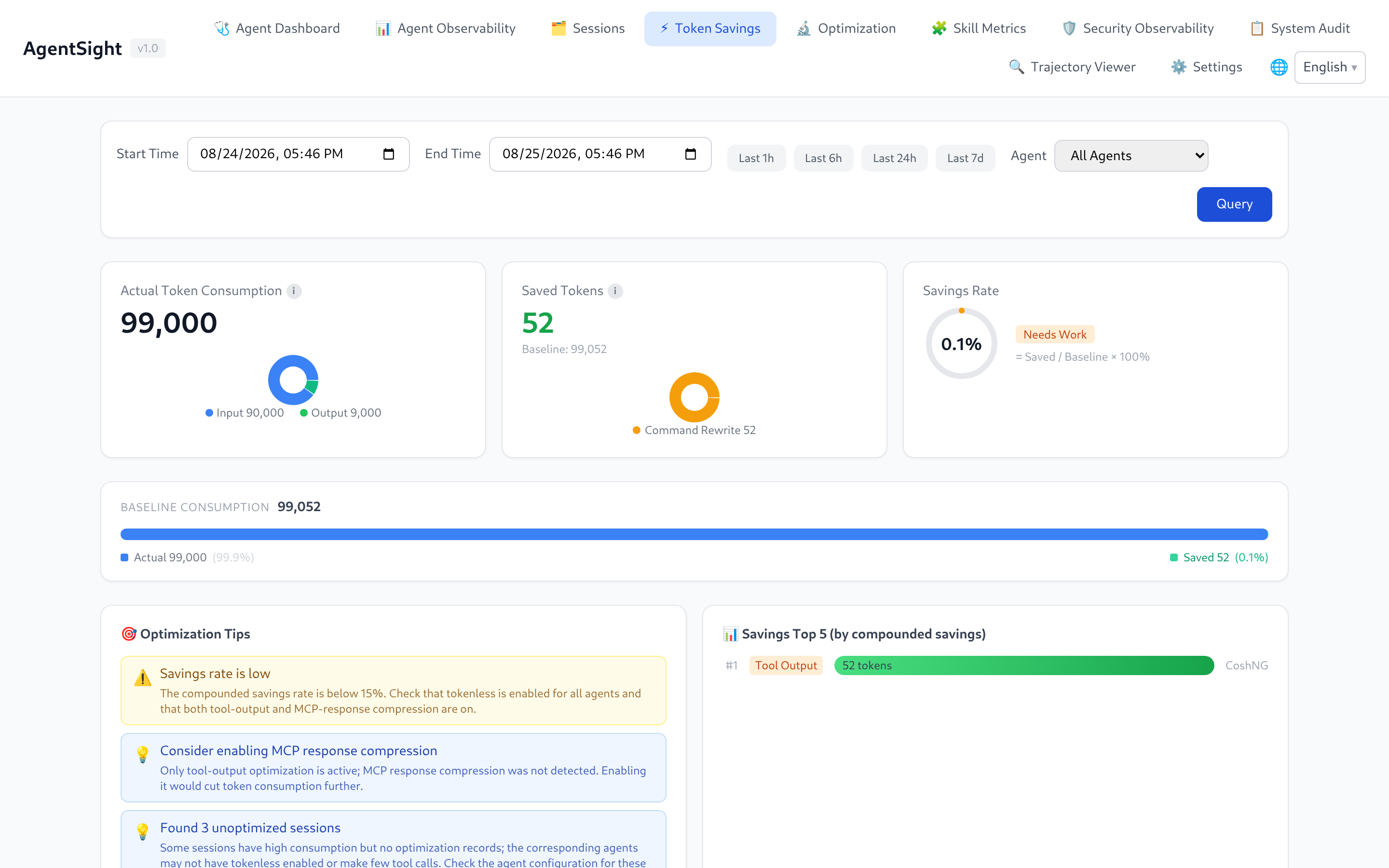Viewport: 1389px width, 868px height.
Task: Click the bar chart Agent Observability icon
Action: [x=383, y=28]
